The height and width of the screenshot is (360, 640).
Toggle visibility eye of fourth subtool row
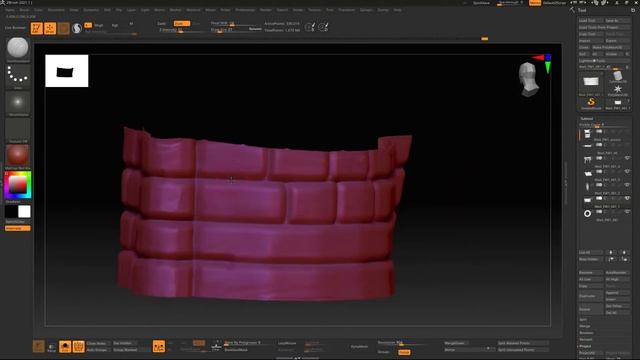(627, 171)
